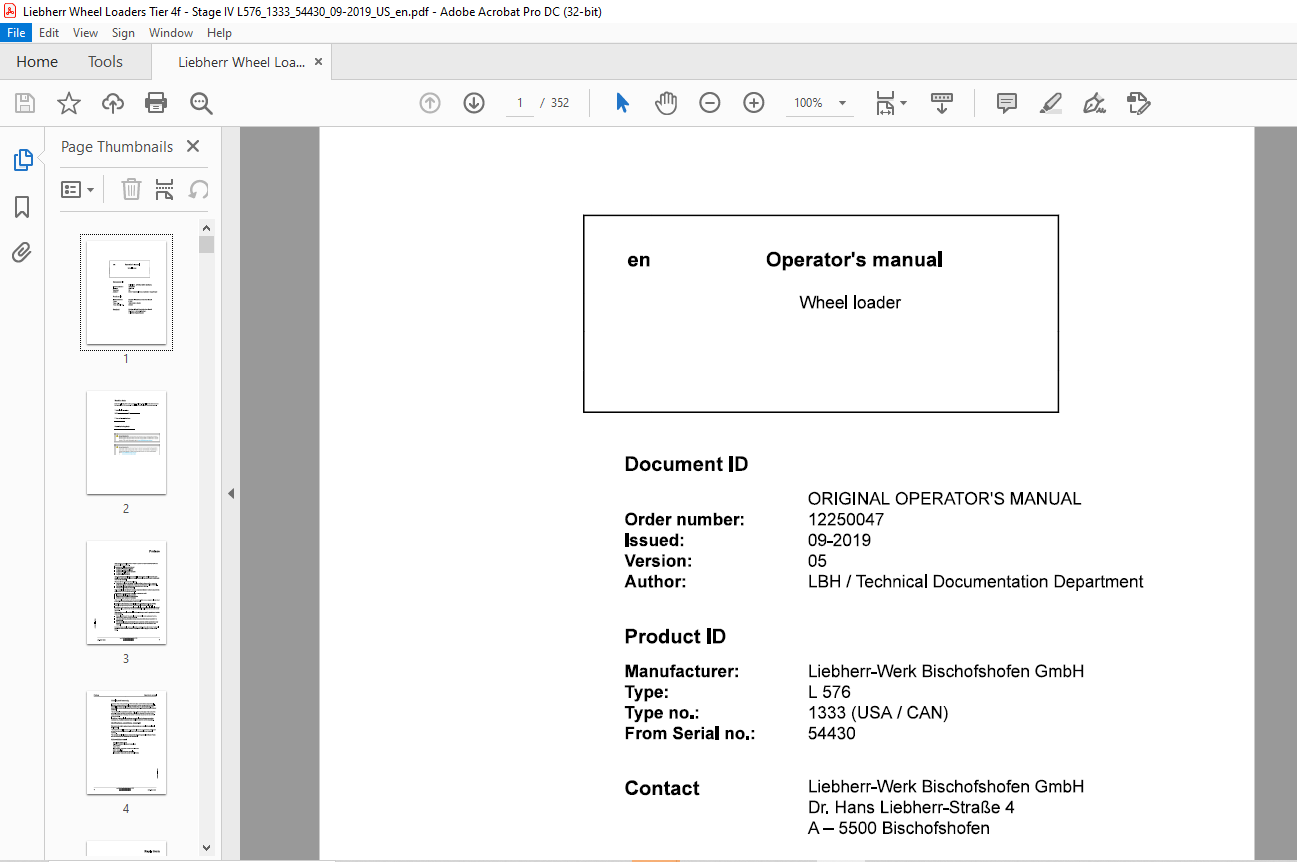
Task: Open the File menu
Action: point(17,33)
